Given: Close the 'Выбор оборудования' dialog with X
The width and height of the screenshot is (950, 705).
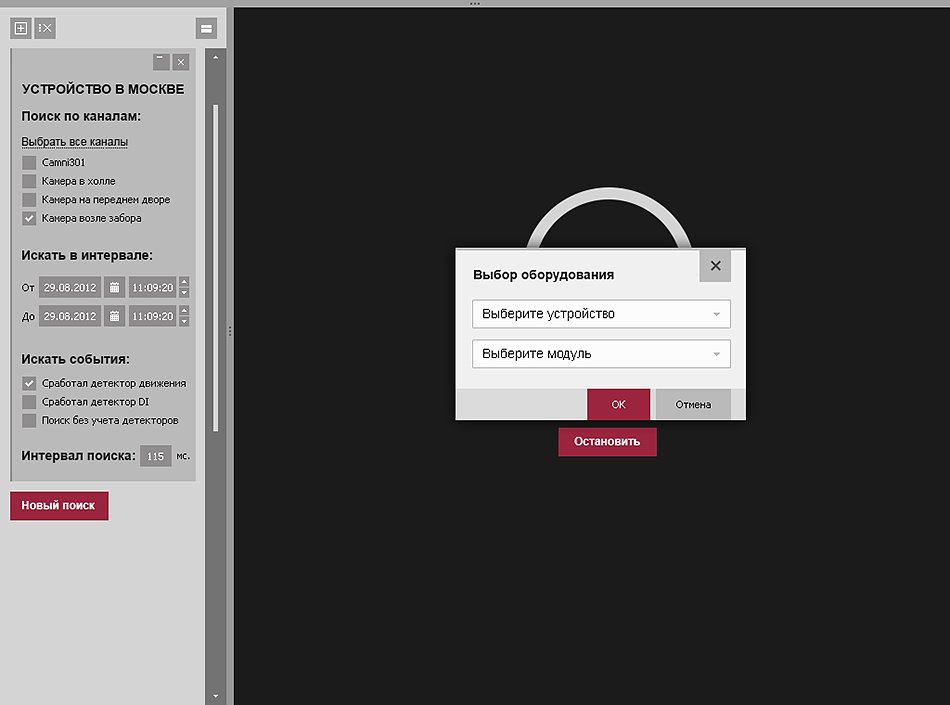Looking at the screenshot, I should point(715,266).
